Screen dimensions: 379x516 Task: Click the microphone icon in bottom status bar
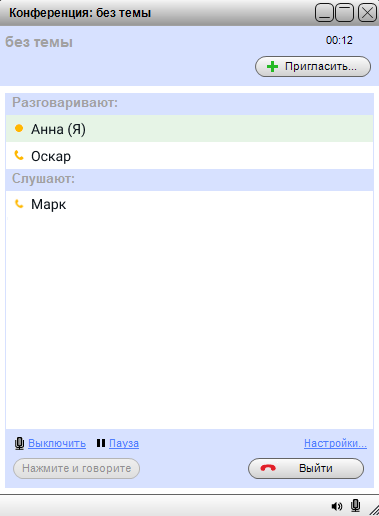pos(356,506)
